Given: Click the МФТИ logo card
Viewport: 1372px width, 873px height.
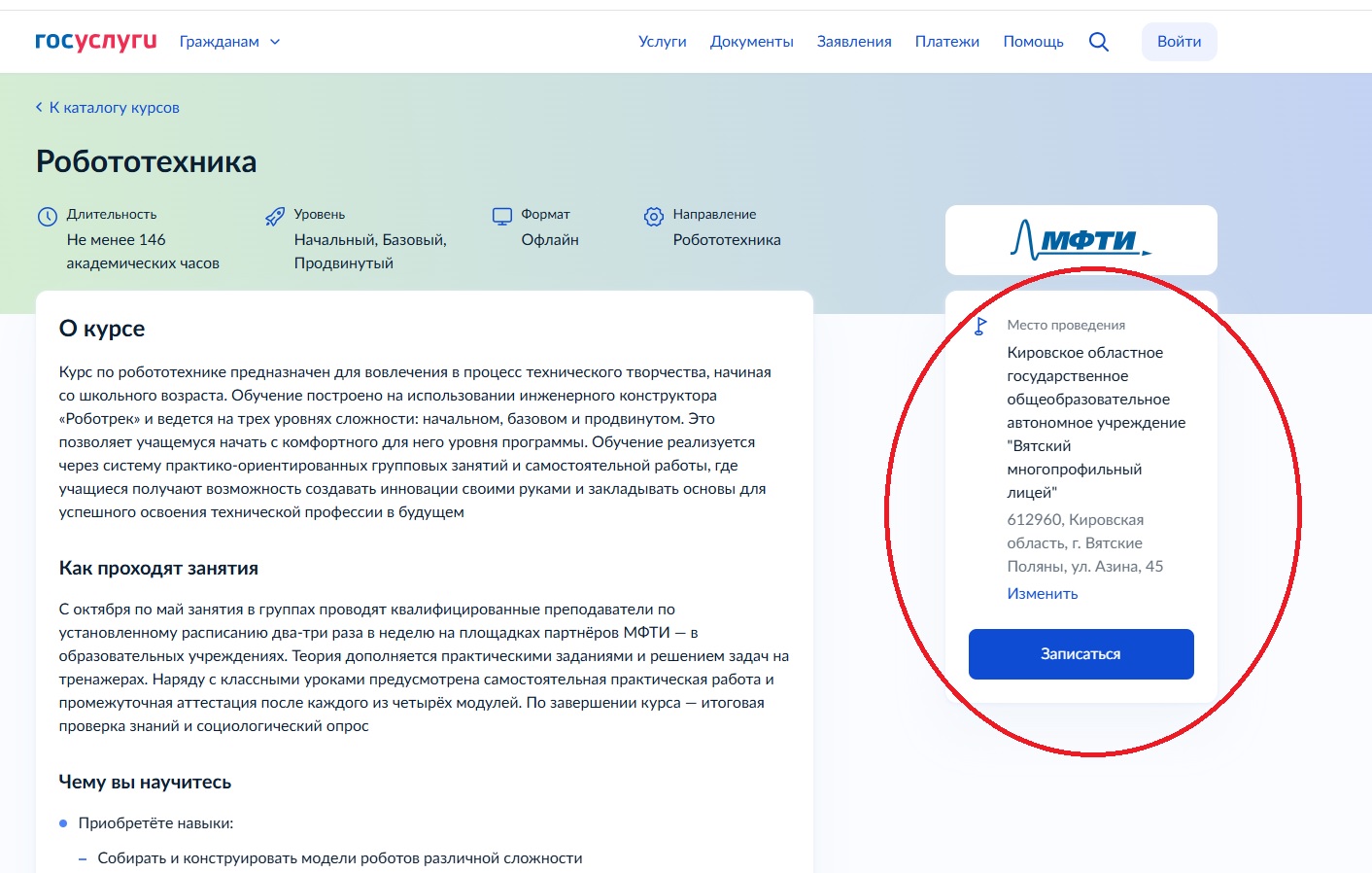Looking at the screenshot, I should (x=1080, y=240).
